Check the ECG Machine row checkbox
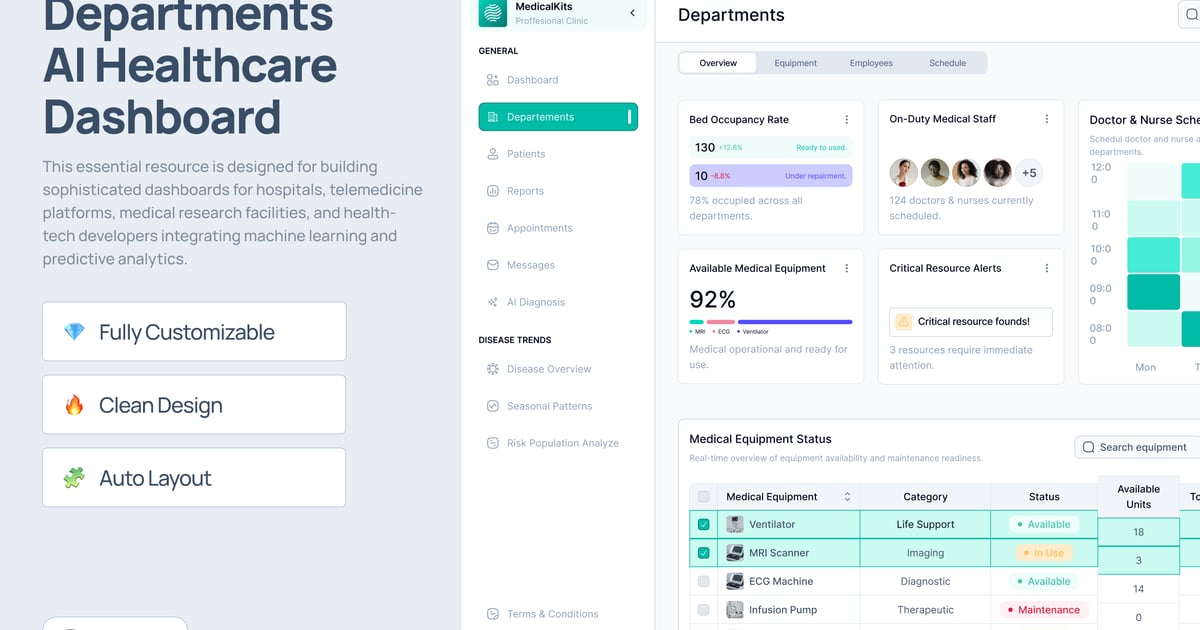Image resolution: width=1200 pixels, height=630 pixels. point(703,581)
